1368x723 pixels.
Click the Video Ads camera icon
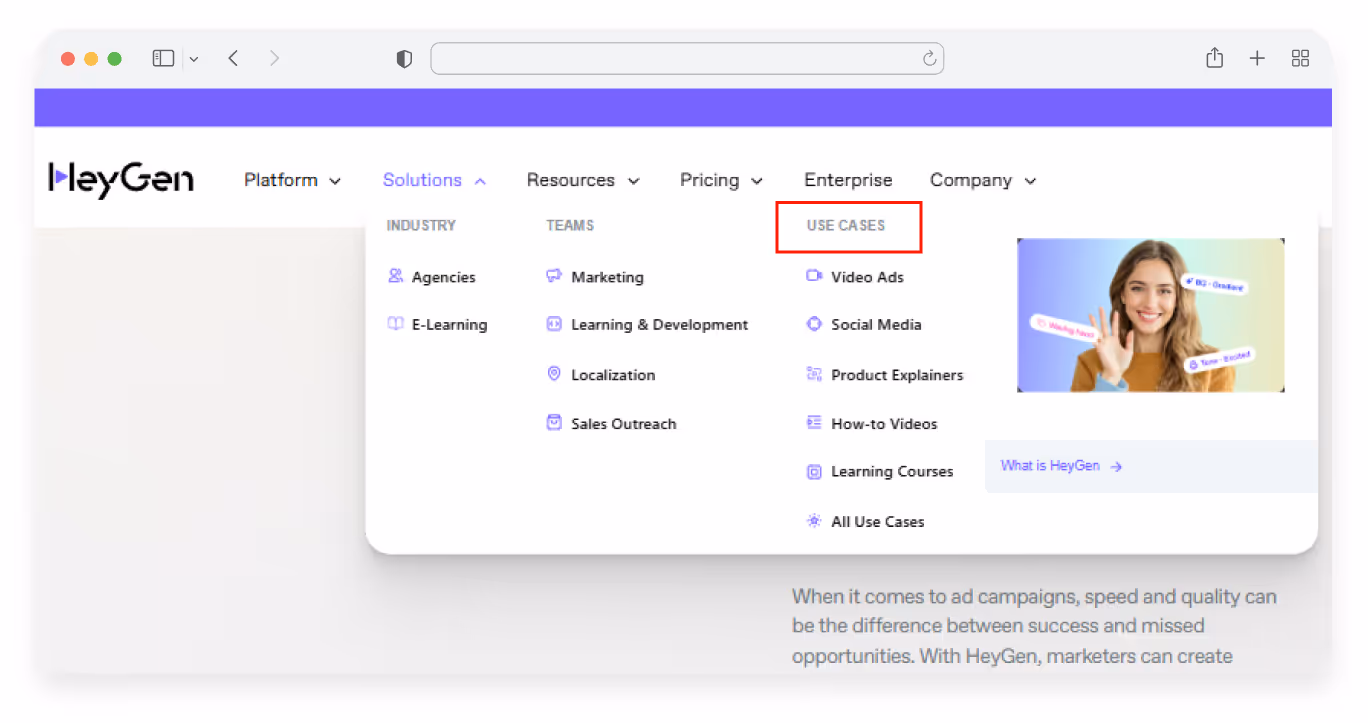pyautogui.click(x=814, y=276)
